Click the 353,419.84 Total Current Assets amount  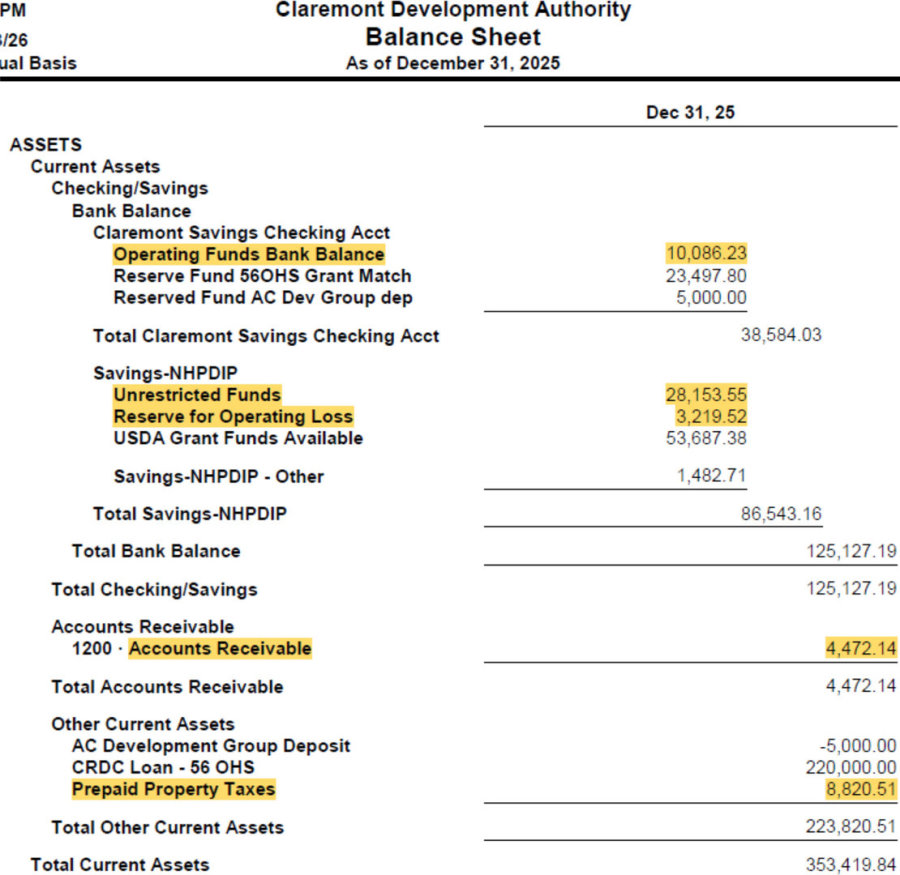coord(851,864)
